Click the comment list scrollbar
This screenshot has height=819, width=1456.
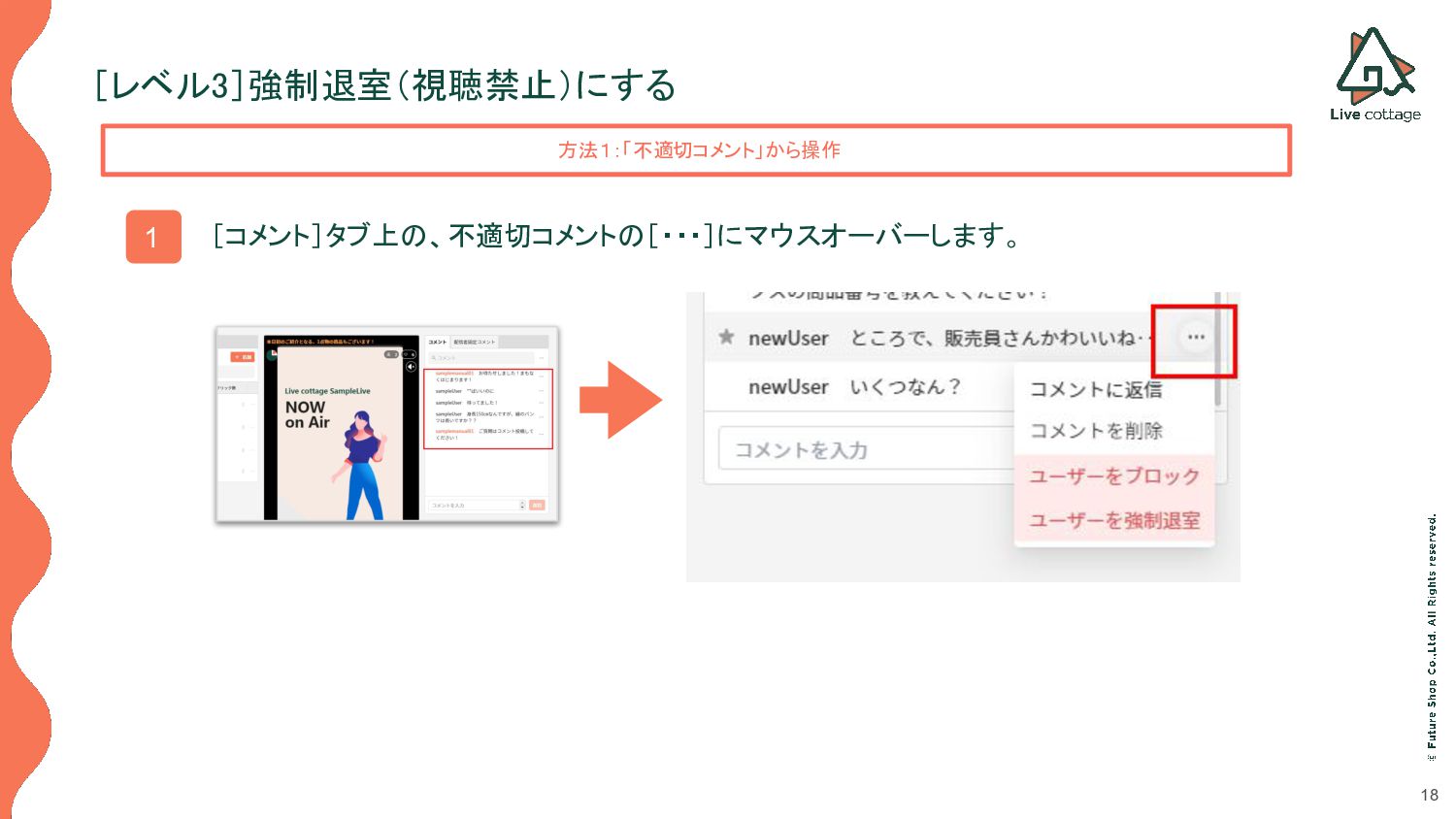[1217, 349]
